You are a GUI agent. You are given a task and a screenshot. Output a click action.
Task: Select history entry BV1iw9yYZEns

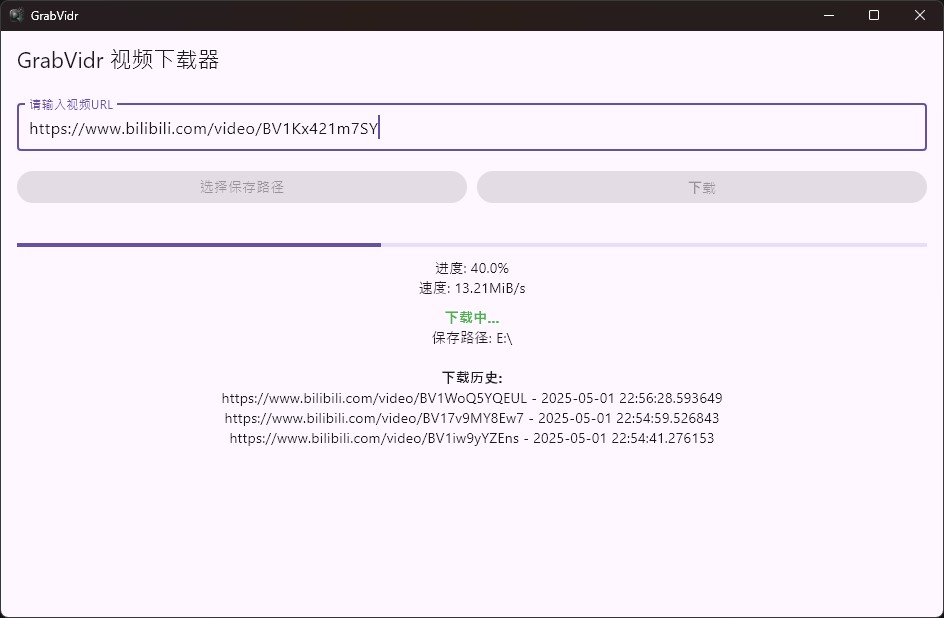472,438
